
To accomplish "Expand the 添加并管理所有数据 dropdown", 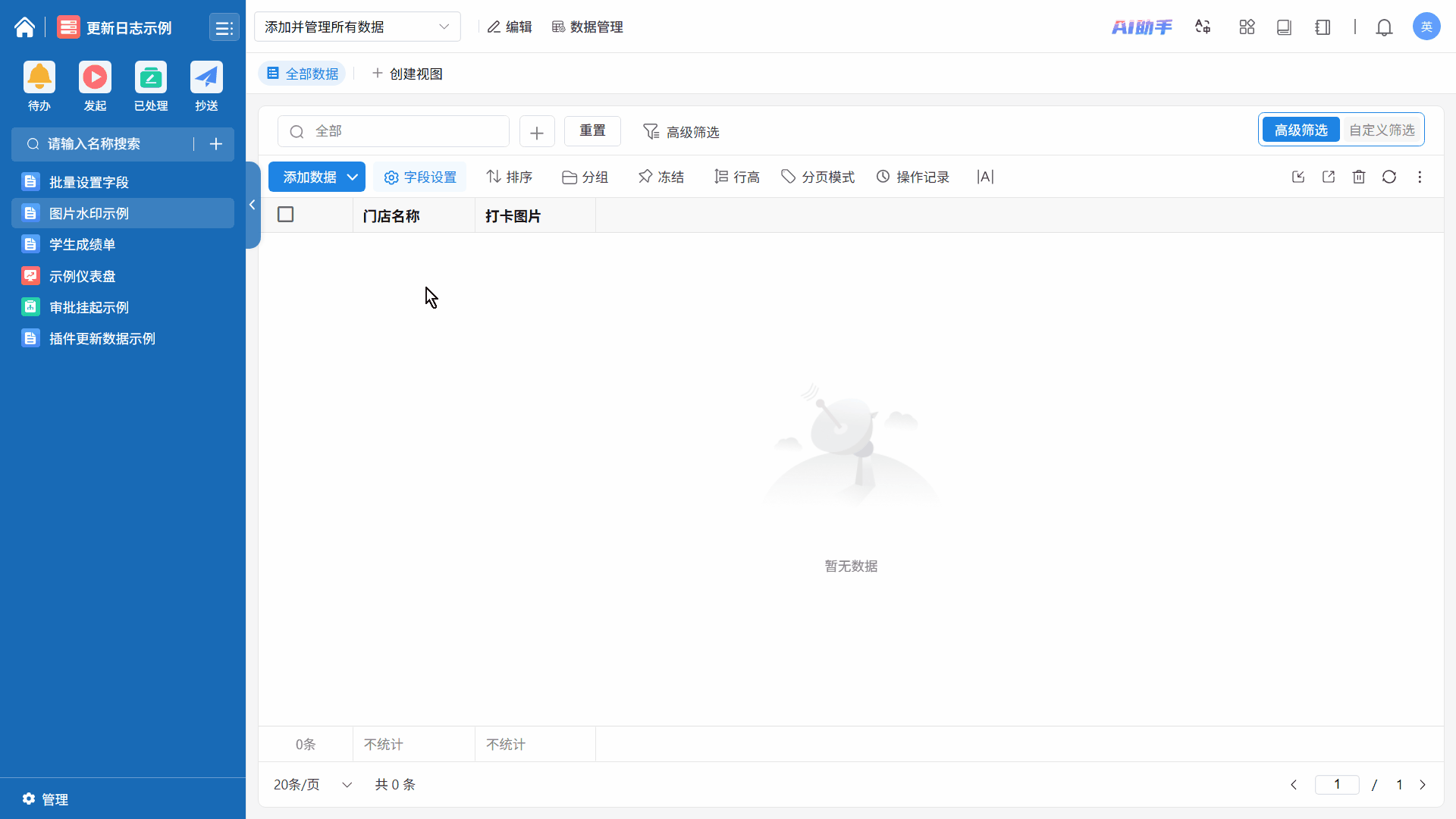I will click(x=357, y=27).
